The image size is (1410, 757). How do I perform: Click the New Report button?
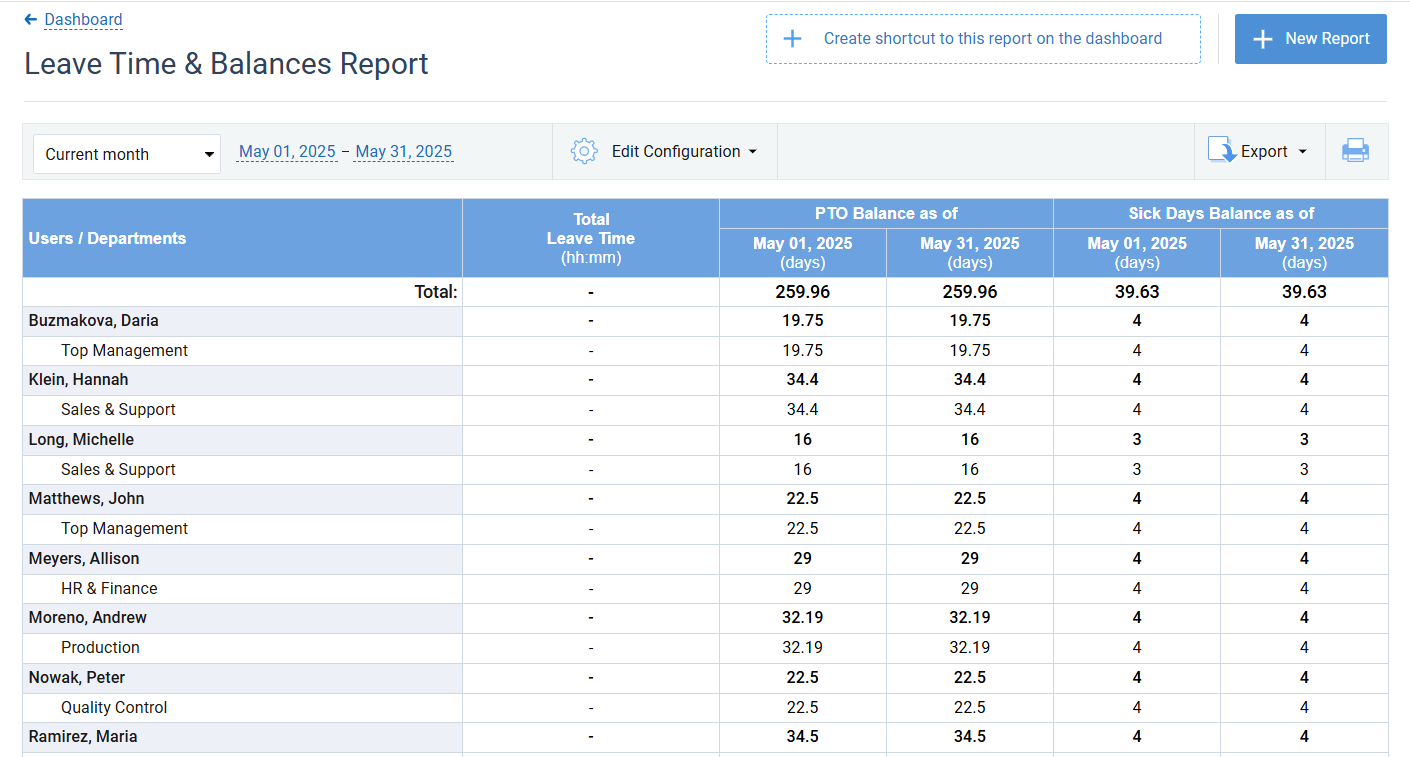tap(1310, 39)
